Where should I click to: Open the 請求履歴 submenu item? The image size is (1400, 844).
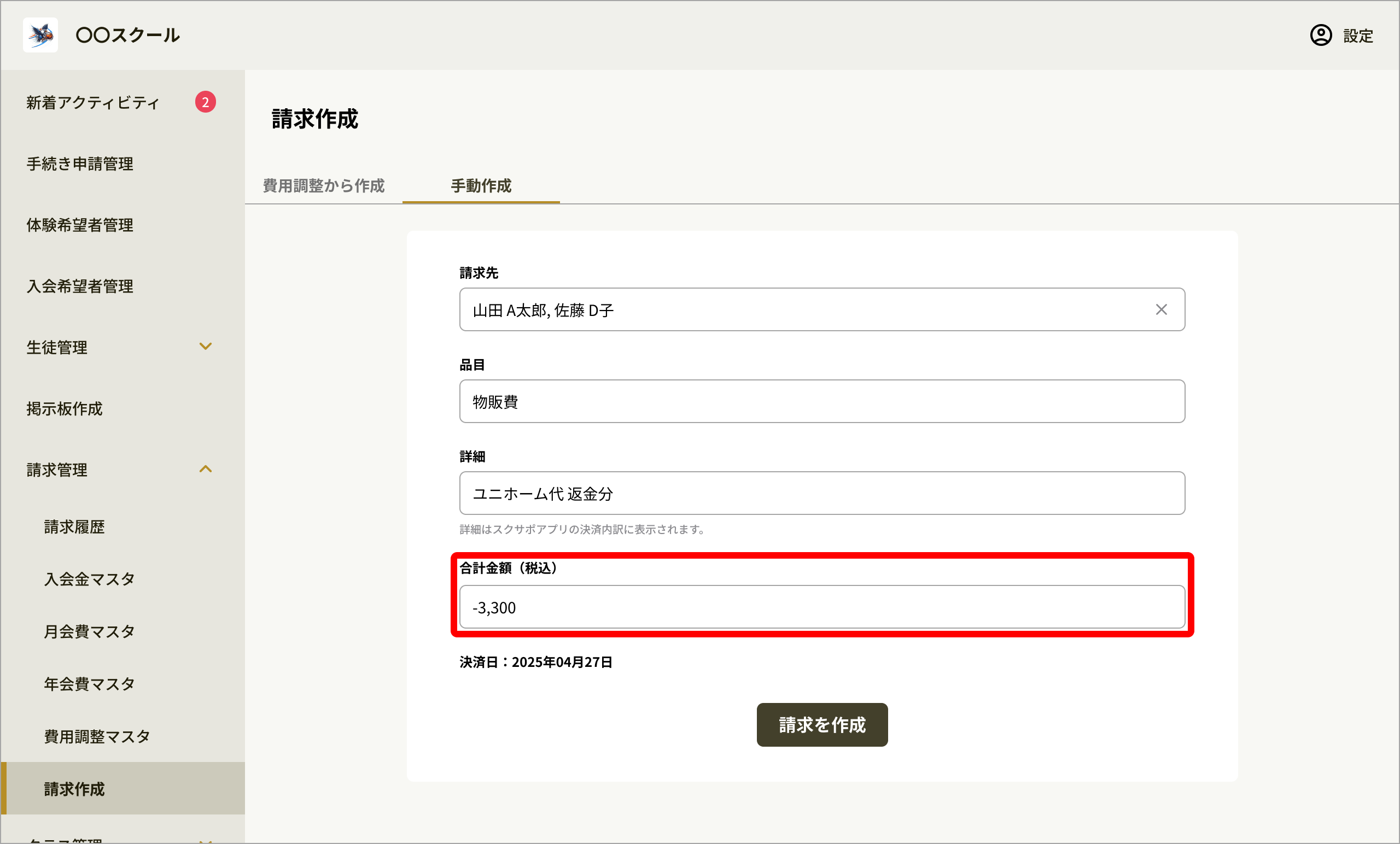pos(74,527)
